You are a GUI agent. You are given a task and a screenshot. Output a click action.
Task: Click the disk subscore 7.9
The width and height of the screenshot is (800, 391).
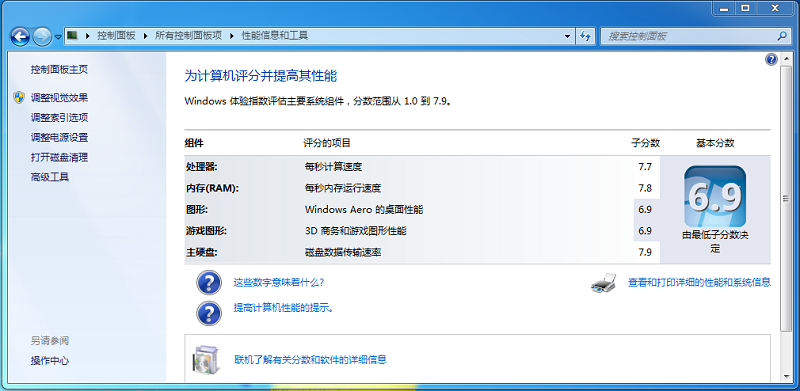click(645, 252)
